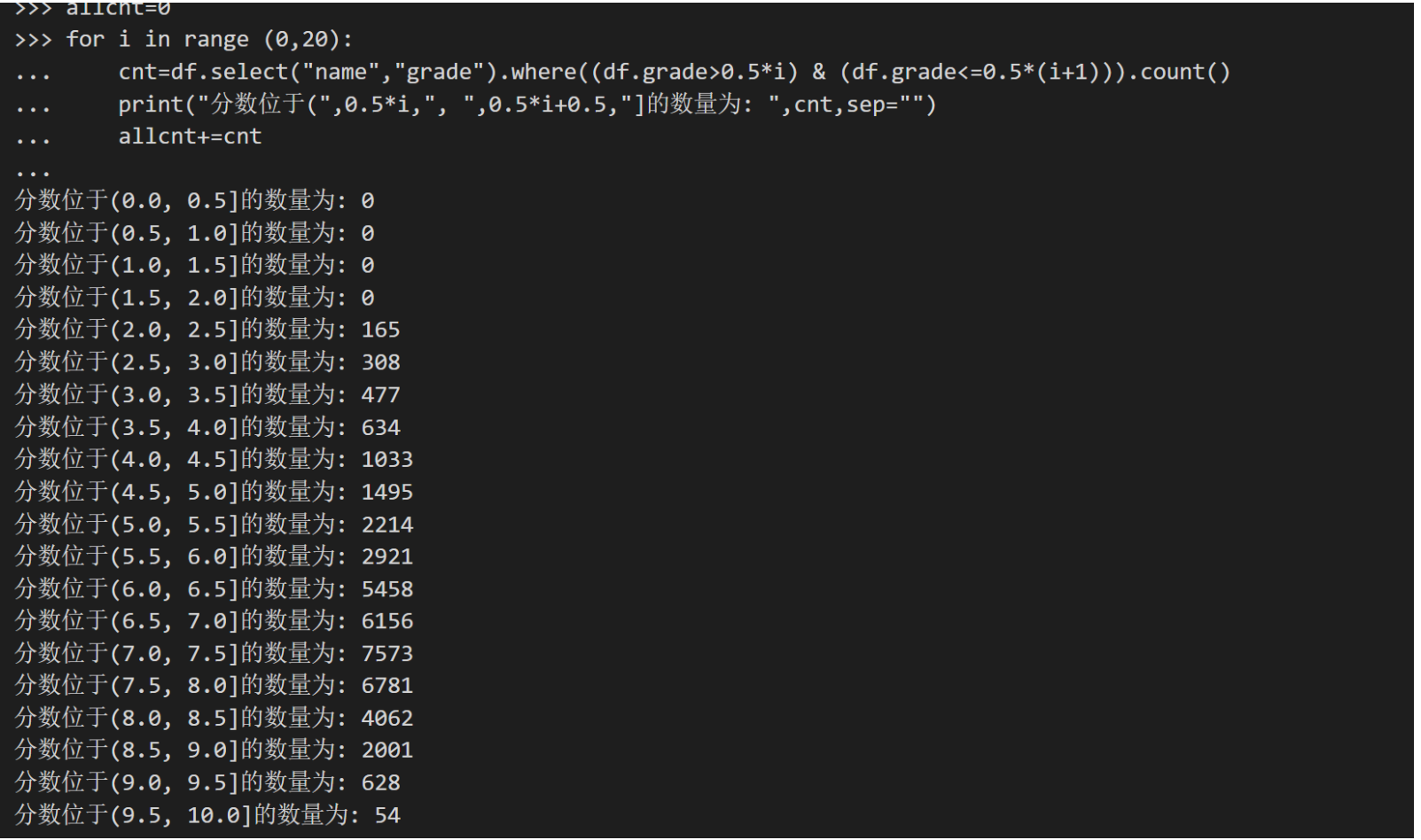
Task: Click the final count value 54
Action: coord(386,815)
